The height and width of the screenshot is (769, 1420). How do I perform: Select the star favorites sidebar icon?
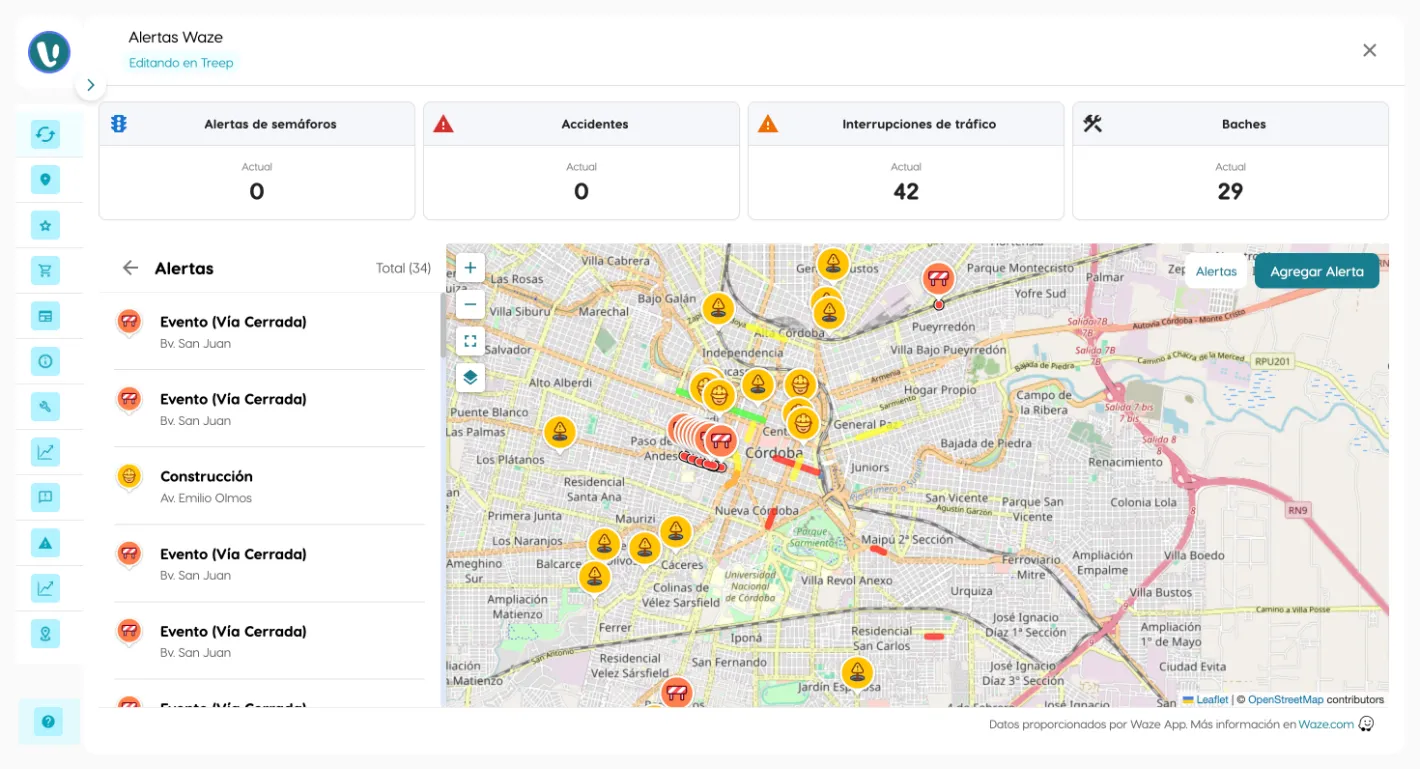[45, 225]
